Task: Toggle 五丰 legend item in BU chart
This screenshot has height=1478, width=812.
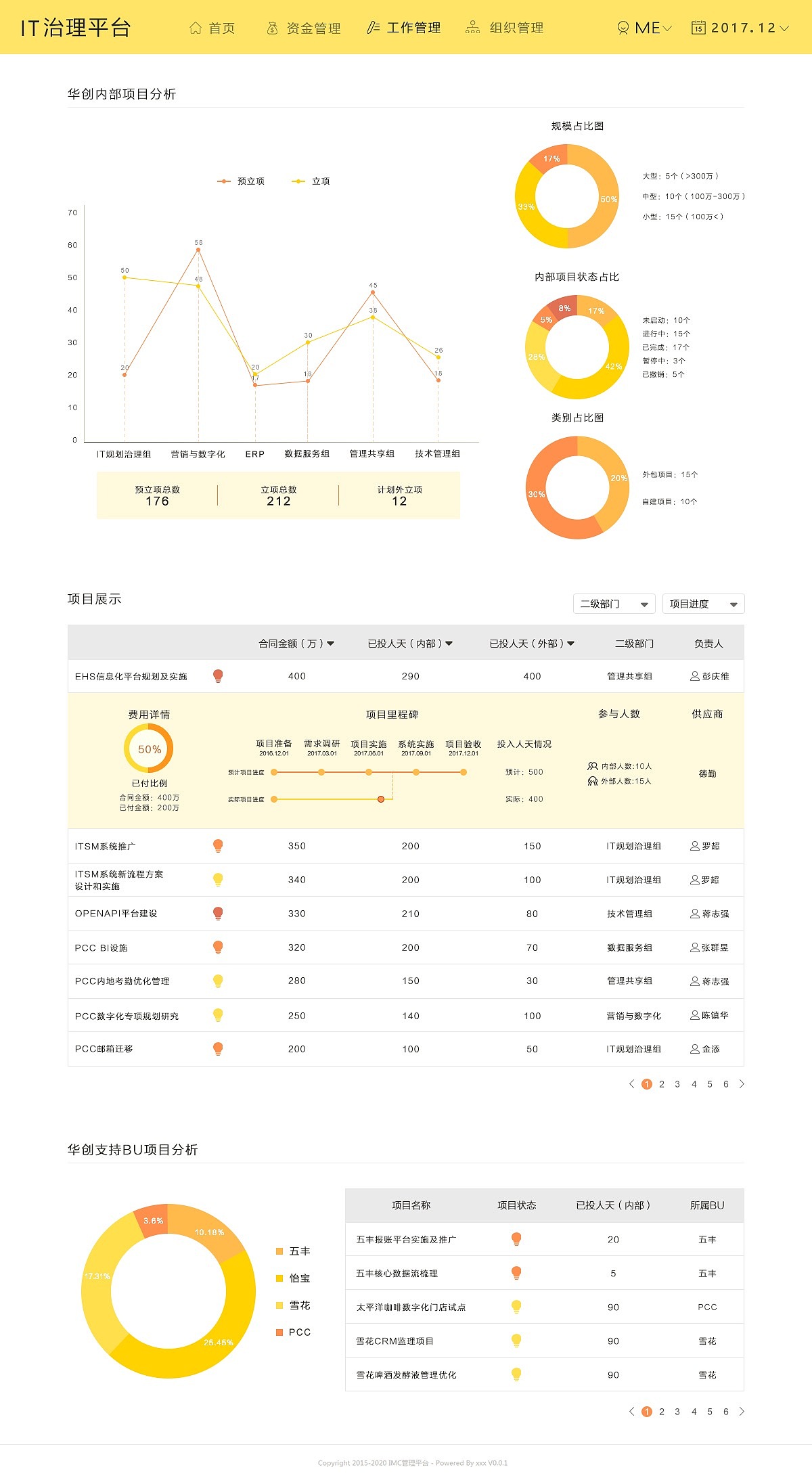Action: pyautogui.click(x=293, y=1251)
